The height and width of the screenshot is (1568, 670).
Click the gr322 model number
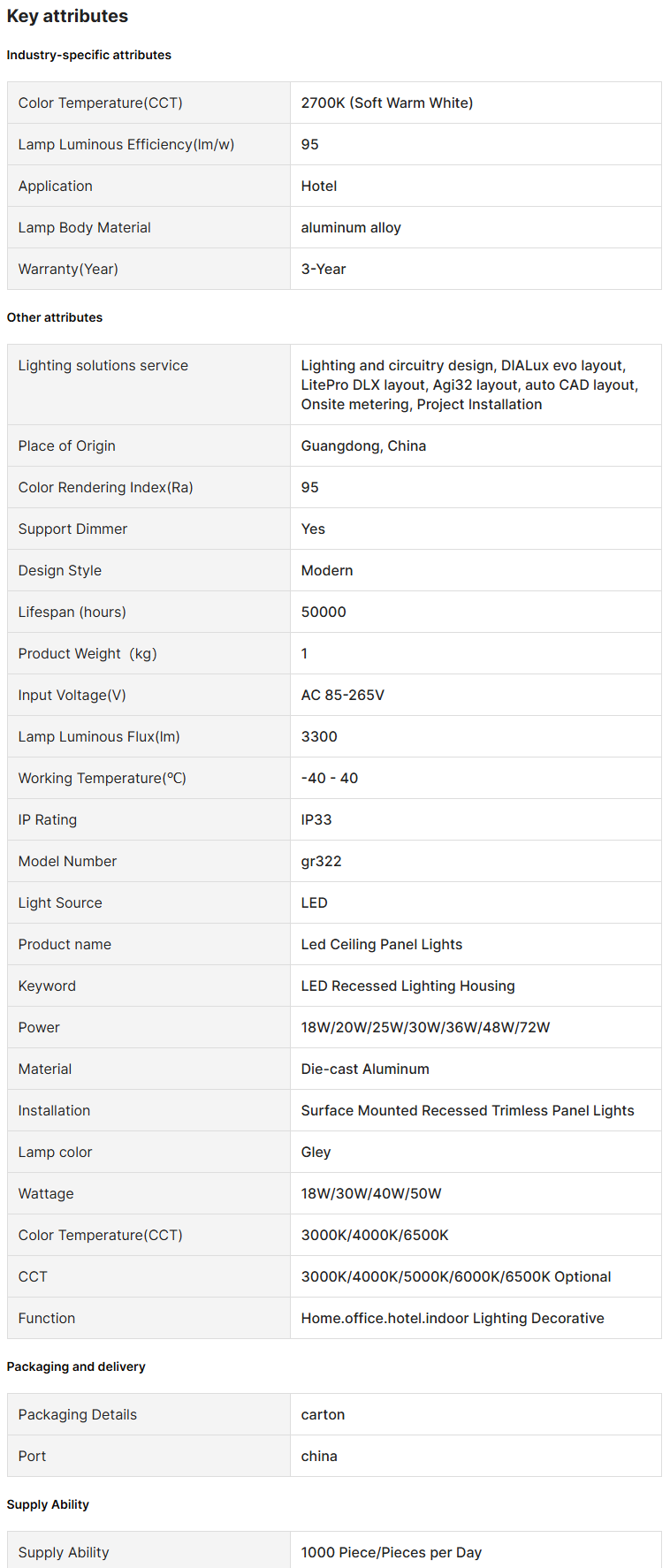tap(321, 861)
